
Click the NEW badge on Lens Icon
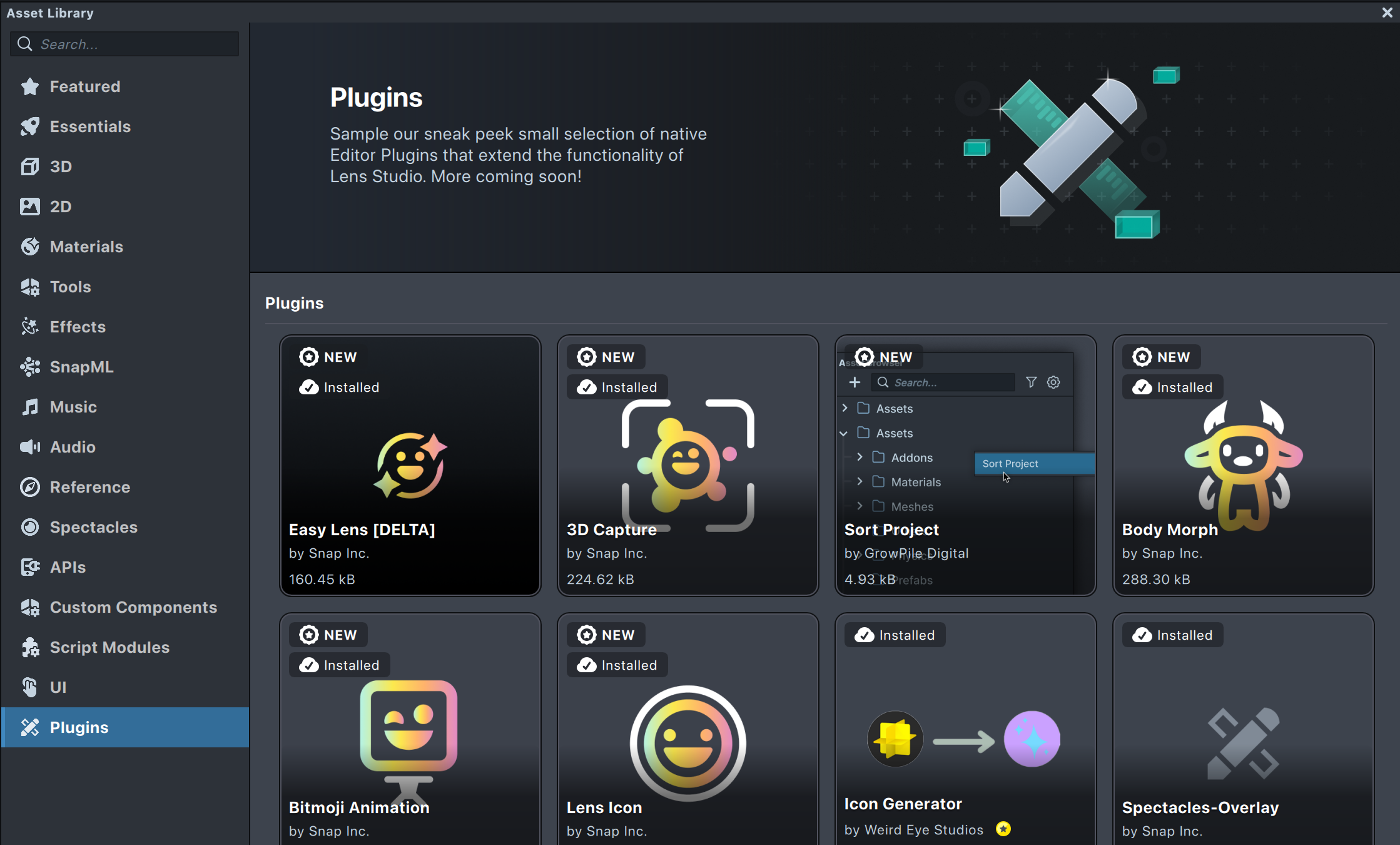[x=606, y=635]
